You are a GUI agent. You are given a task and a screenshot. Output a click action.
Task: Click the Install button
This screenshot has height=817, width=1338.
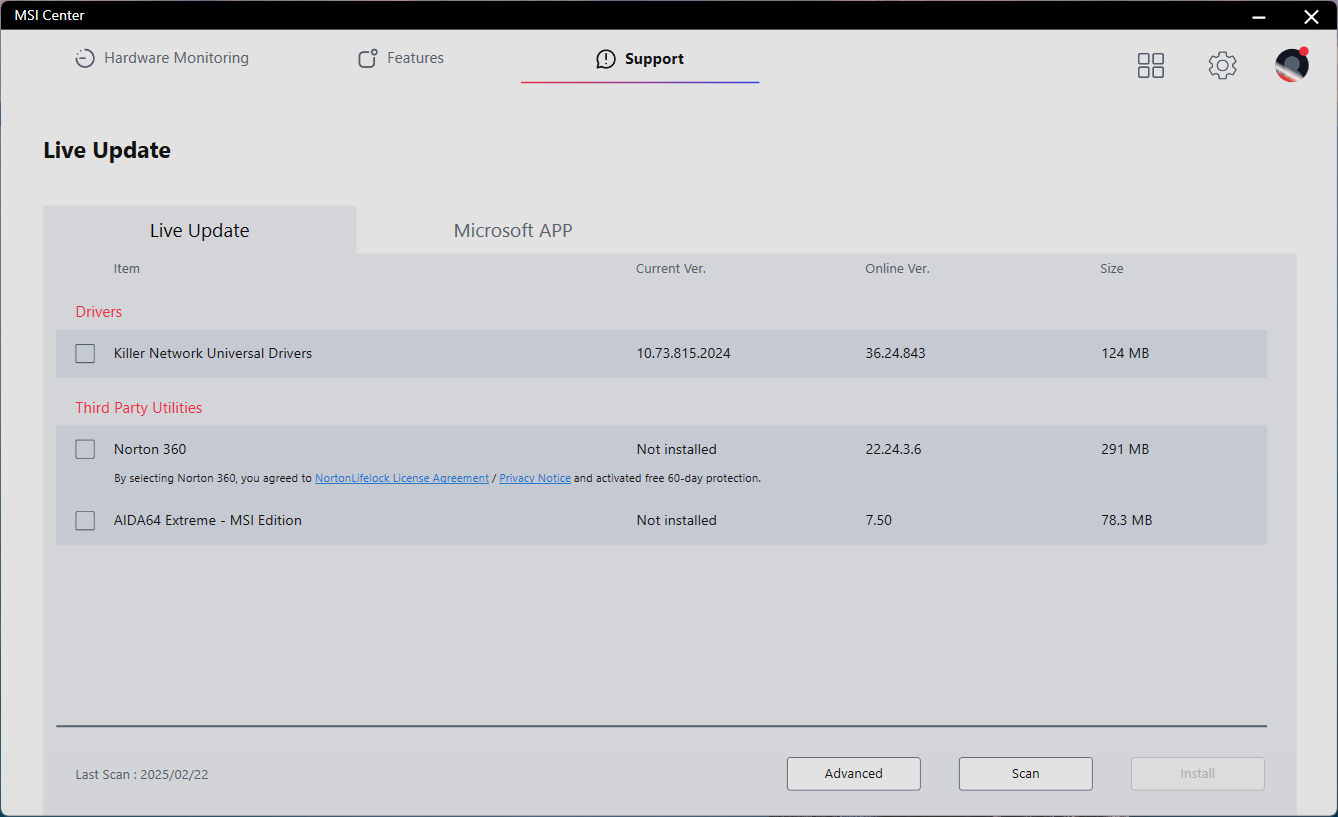click(1198, 773)
